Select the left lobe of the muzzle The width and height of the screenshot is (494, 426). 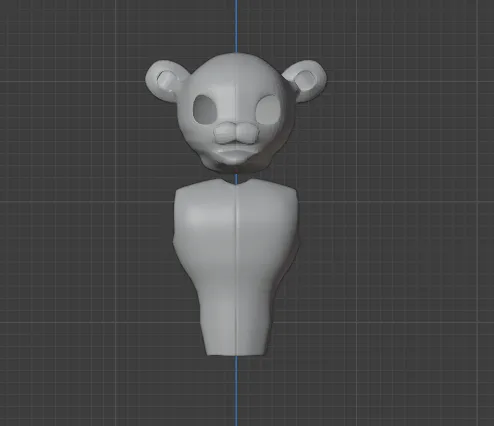click(x=225, y=133)
